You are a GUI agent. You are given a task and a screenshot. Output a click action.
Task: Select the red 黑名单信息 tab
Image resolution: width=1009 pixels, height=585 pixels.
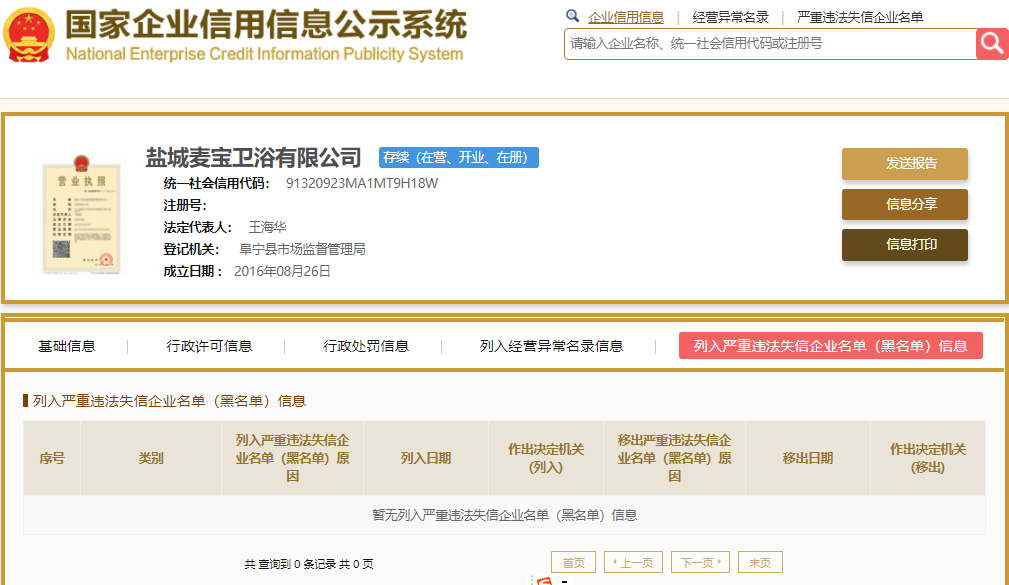(x=830, y=346)
